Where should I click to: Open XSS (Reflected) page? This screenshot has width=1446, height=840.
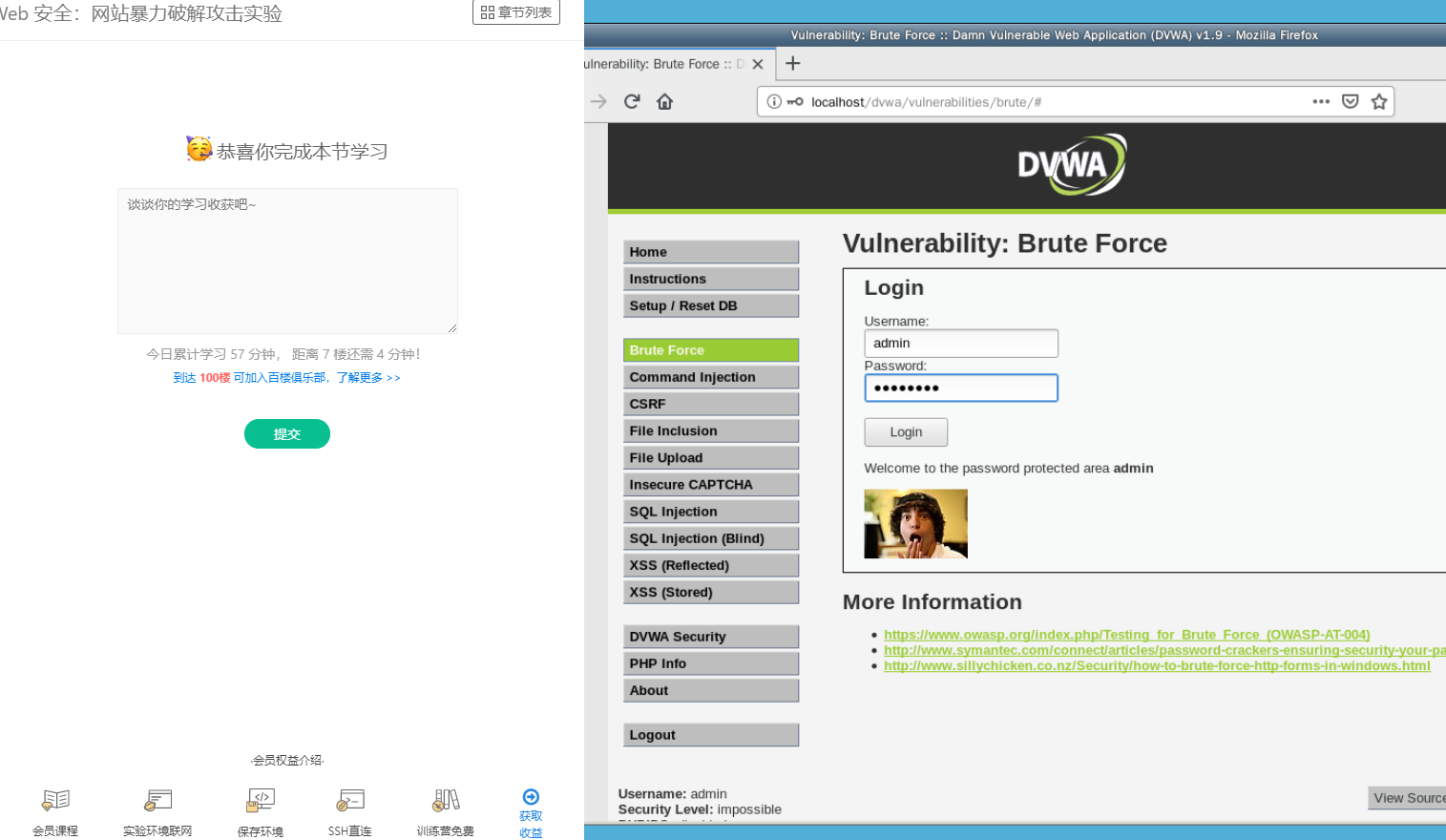tap(711, 565)
